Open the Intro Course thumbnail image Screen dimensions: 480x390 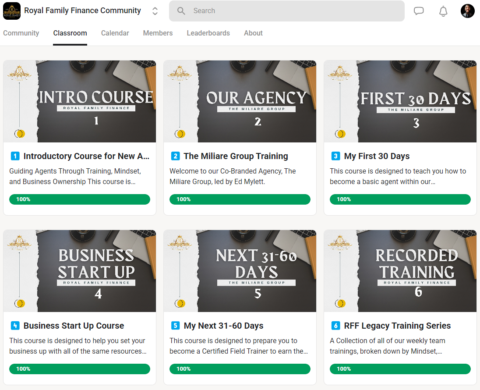coord(80,101)
